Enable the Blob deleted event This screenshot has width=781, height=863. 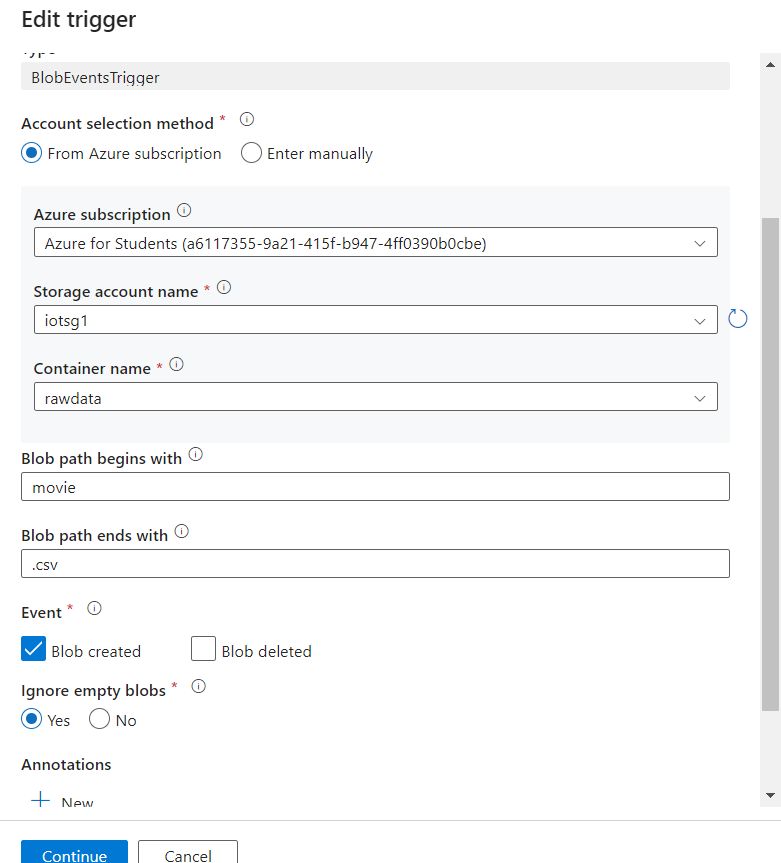pos(203,649)
